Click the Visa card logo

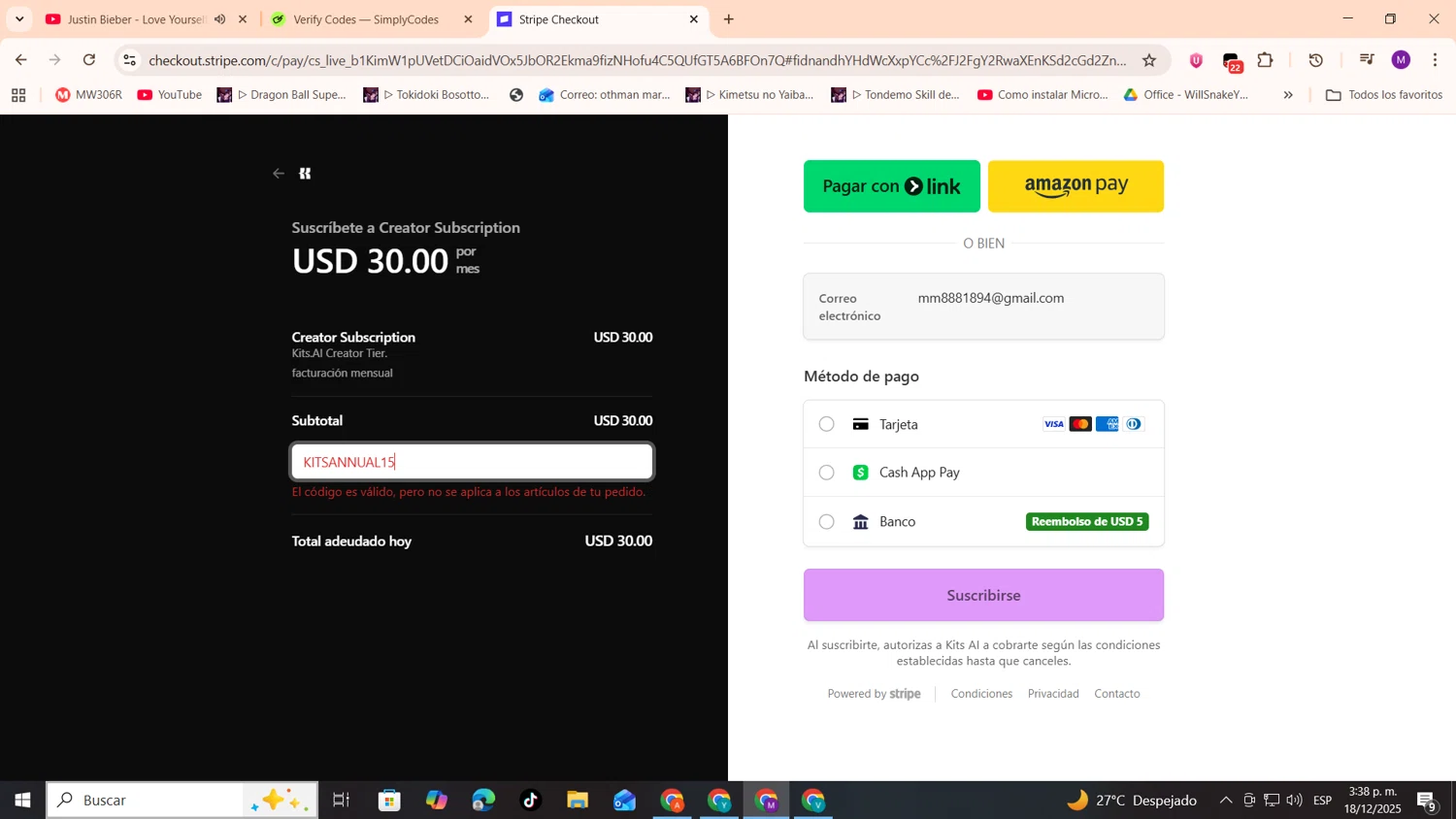coord(1053,424)
